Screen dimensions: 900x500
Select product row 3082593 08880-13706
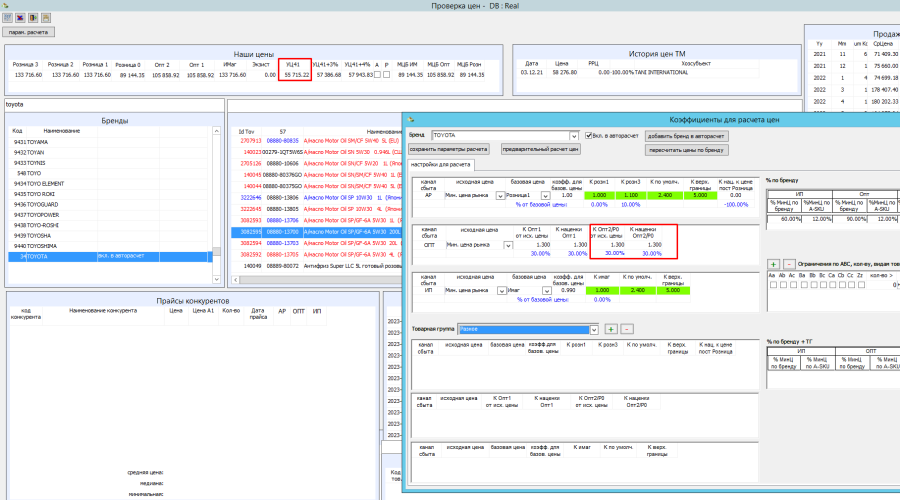pos(317,220)
